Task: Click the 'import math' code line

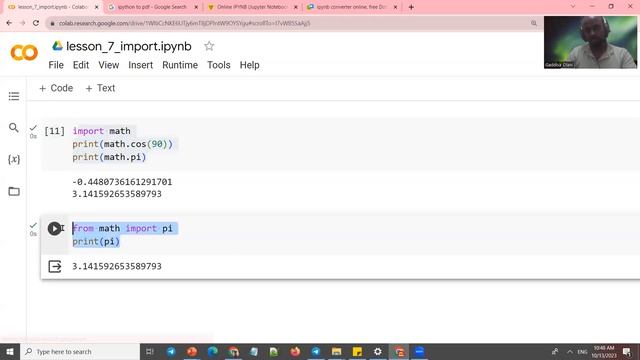Action: [x=102, y=131]
